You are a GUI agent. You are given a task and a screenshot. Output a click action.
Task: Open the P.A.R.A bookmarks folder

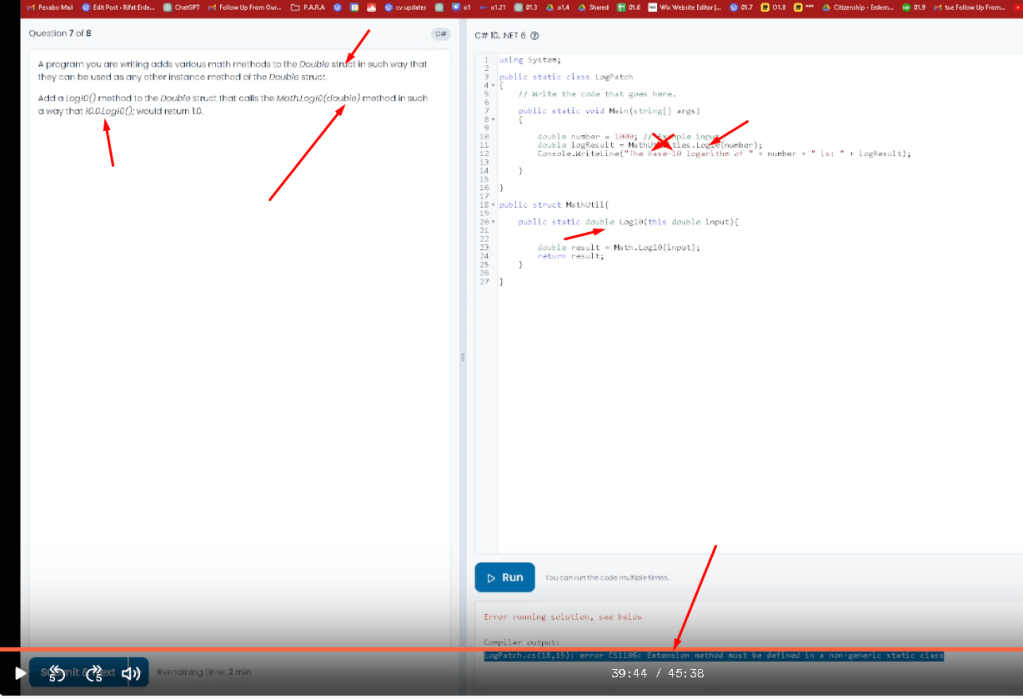pyautogui.click(x=308, y=7)
